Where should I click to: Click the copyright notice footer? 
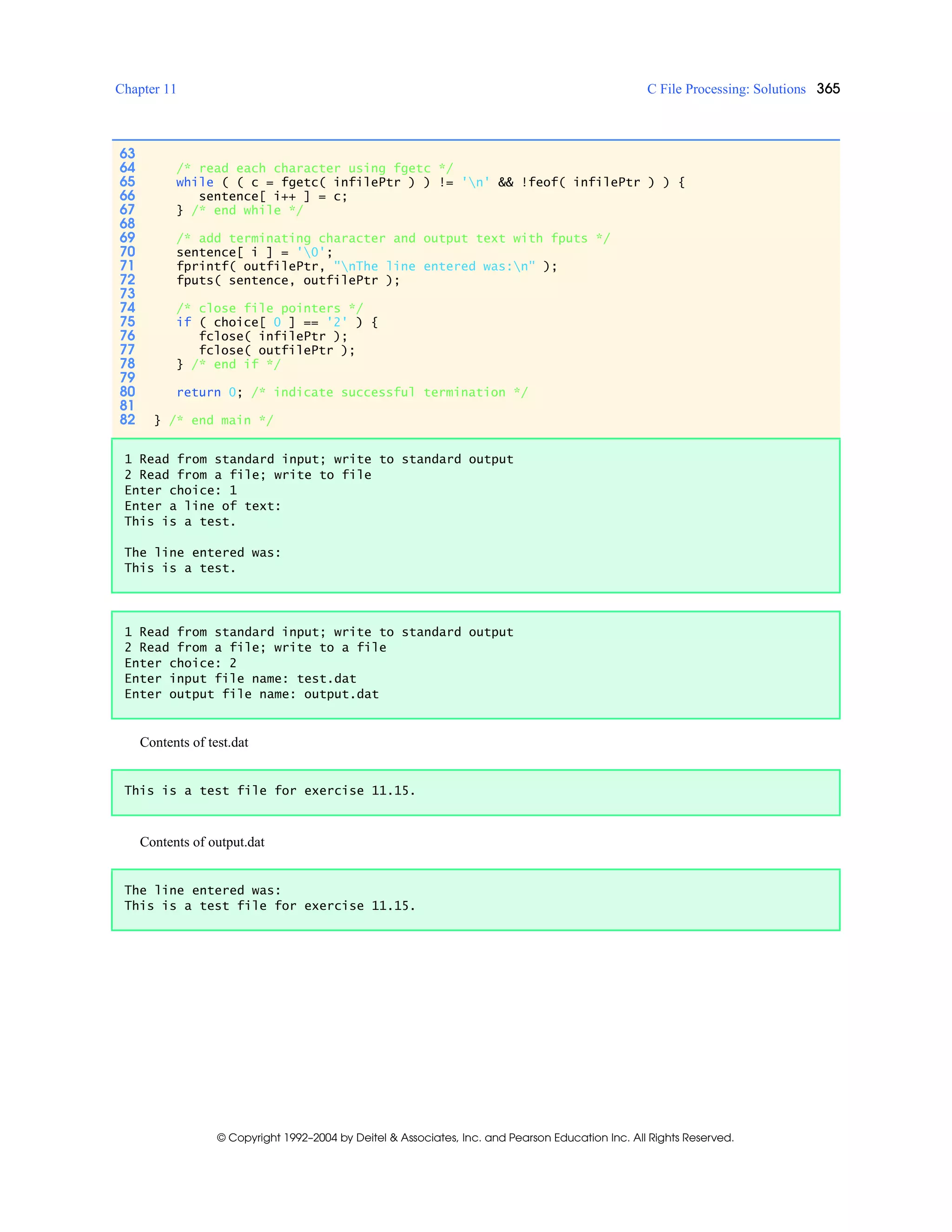pyautogui.click(x=476, y=1138)
